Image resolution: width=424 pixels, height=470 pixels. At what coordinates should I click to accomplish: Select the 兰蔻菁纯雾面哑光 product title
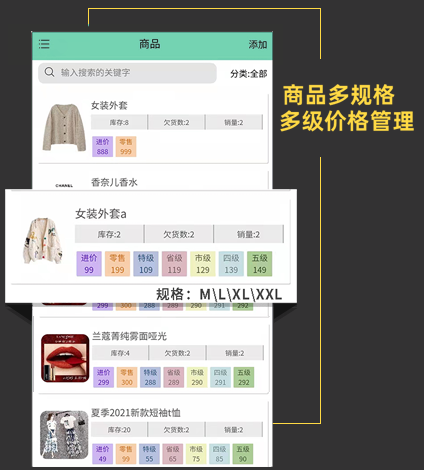[129, 336]
